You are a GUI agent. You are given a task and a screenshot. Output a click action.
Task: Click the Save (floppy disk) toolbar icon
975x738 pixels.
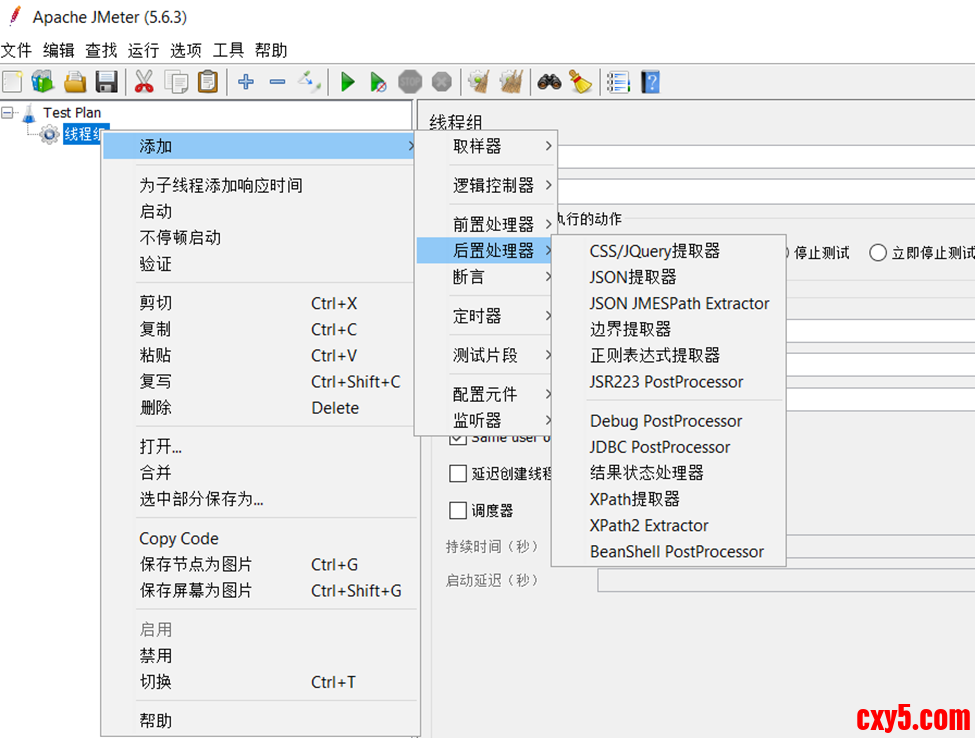[106, 82]
